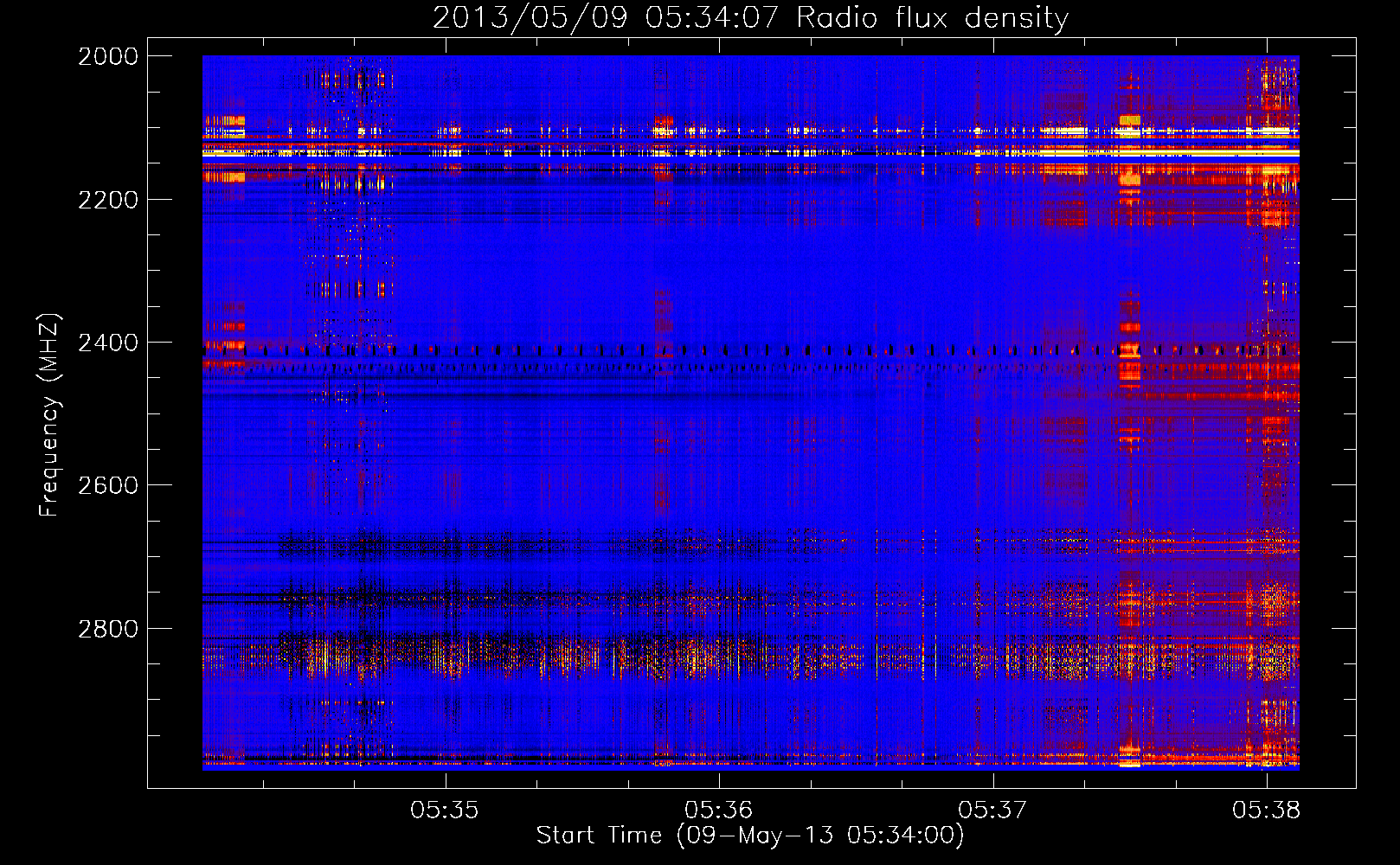This screenshot has height=865, width=1400.
Task: Click the 'Frequency (MHZ)' axis label
Action: tap(49, 414)
